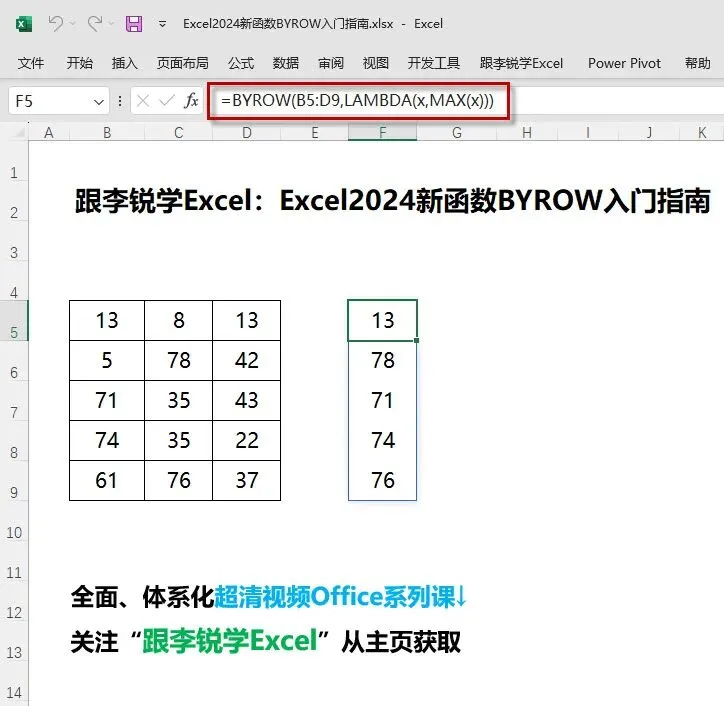Switch to the 页面布局 ribbon tab
This screenshot has height=706, width=724.
click(x=182, y=63)
